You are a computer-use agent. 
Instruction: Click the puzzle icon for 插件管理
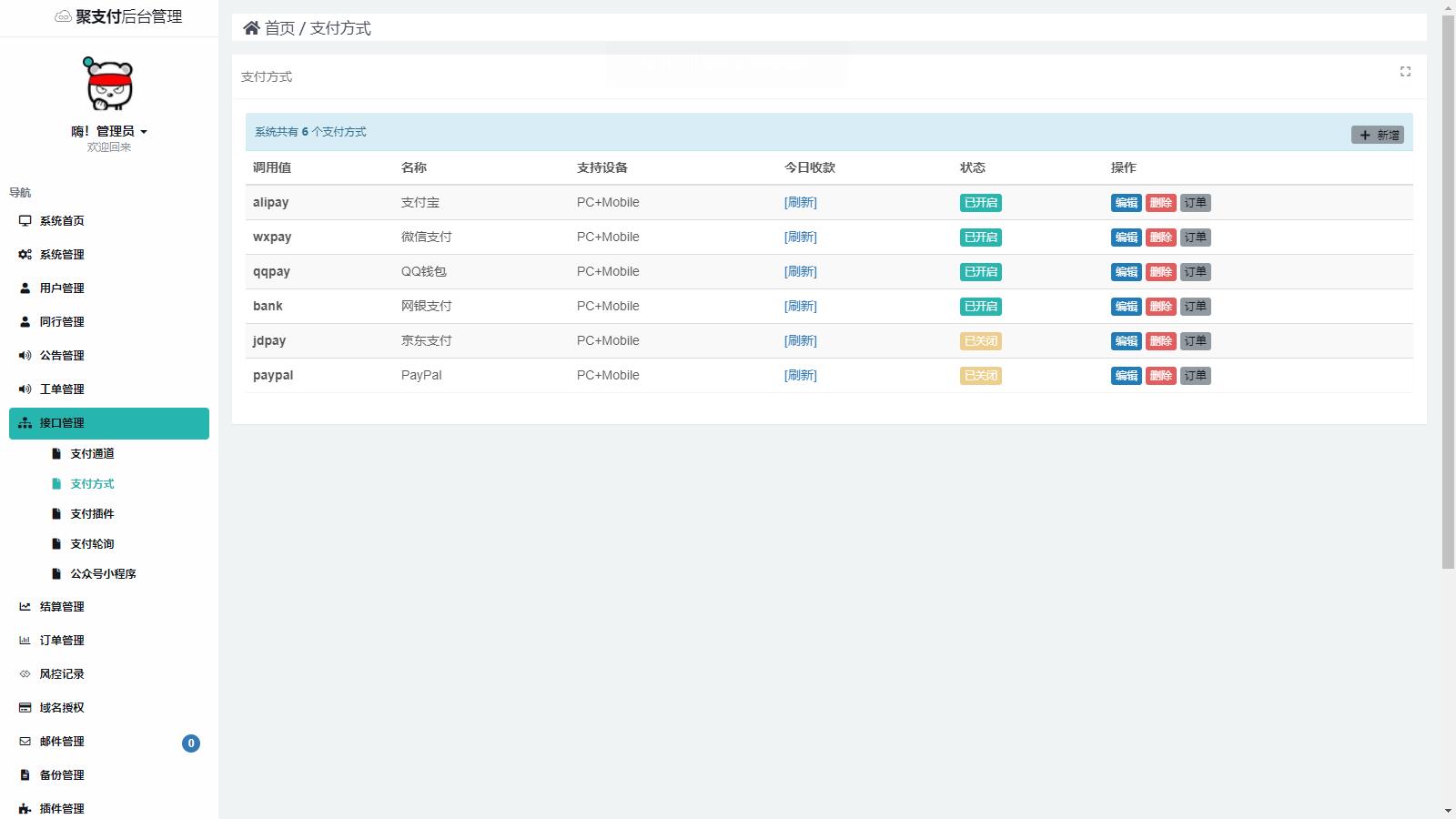pyautogui.click(x=25, y=809)
